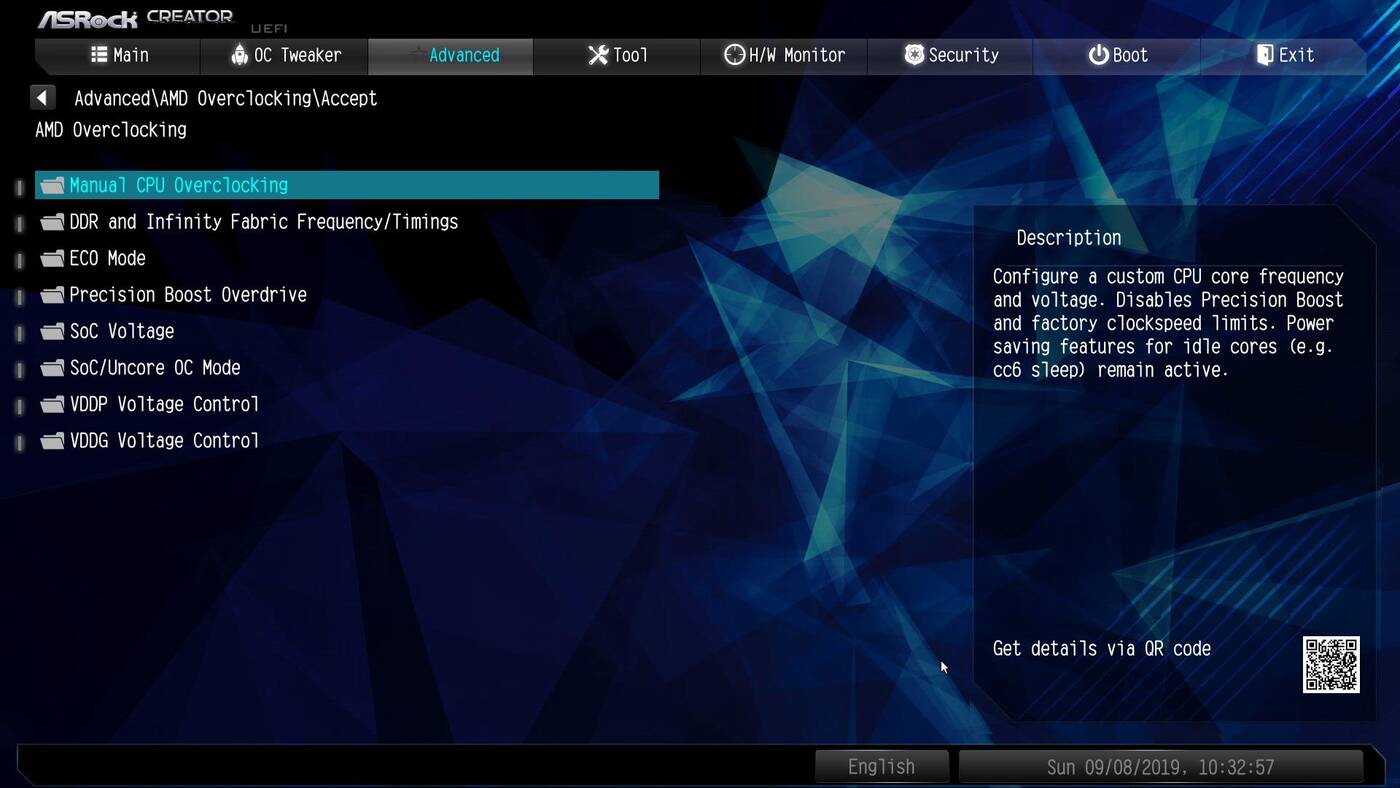Click the wrench icon on the Tool tab
Image resolution: width=1400 pixels, height=788 pixels.
(x=598, y=55)
